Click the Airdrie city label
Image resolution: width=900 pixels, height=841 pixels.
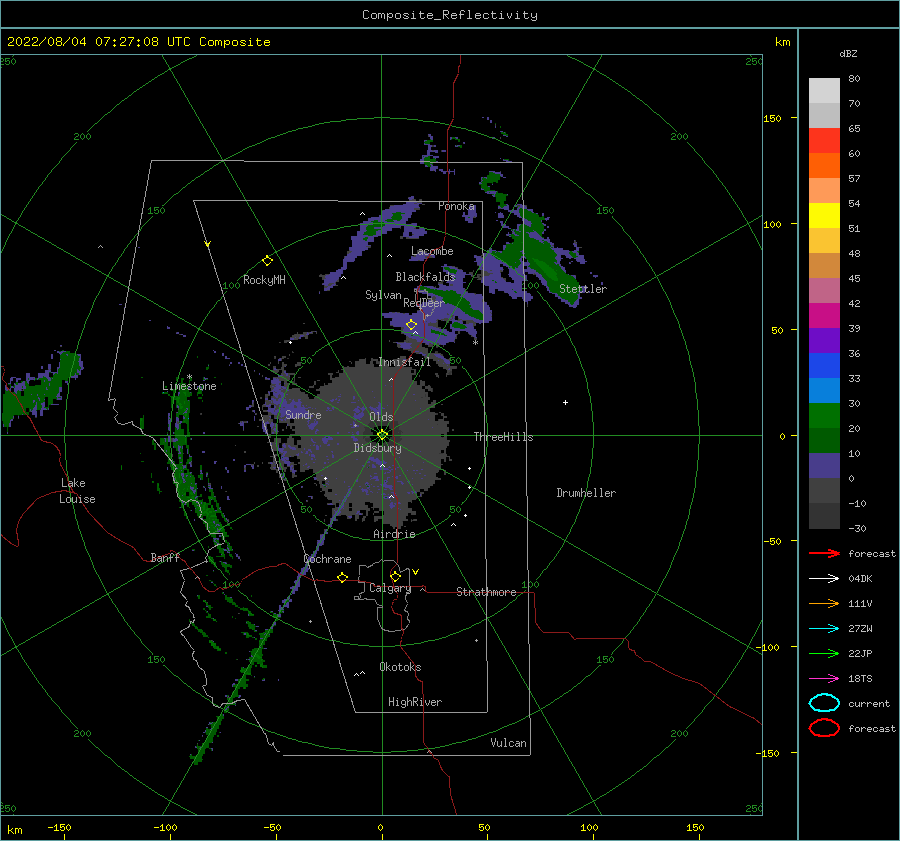click(394, 534)
